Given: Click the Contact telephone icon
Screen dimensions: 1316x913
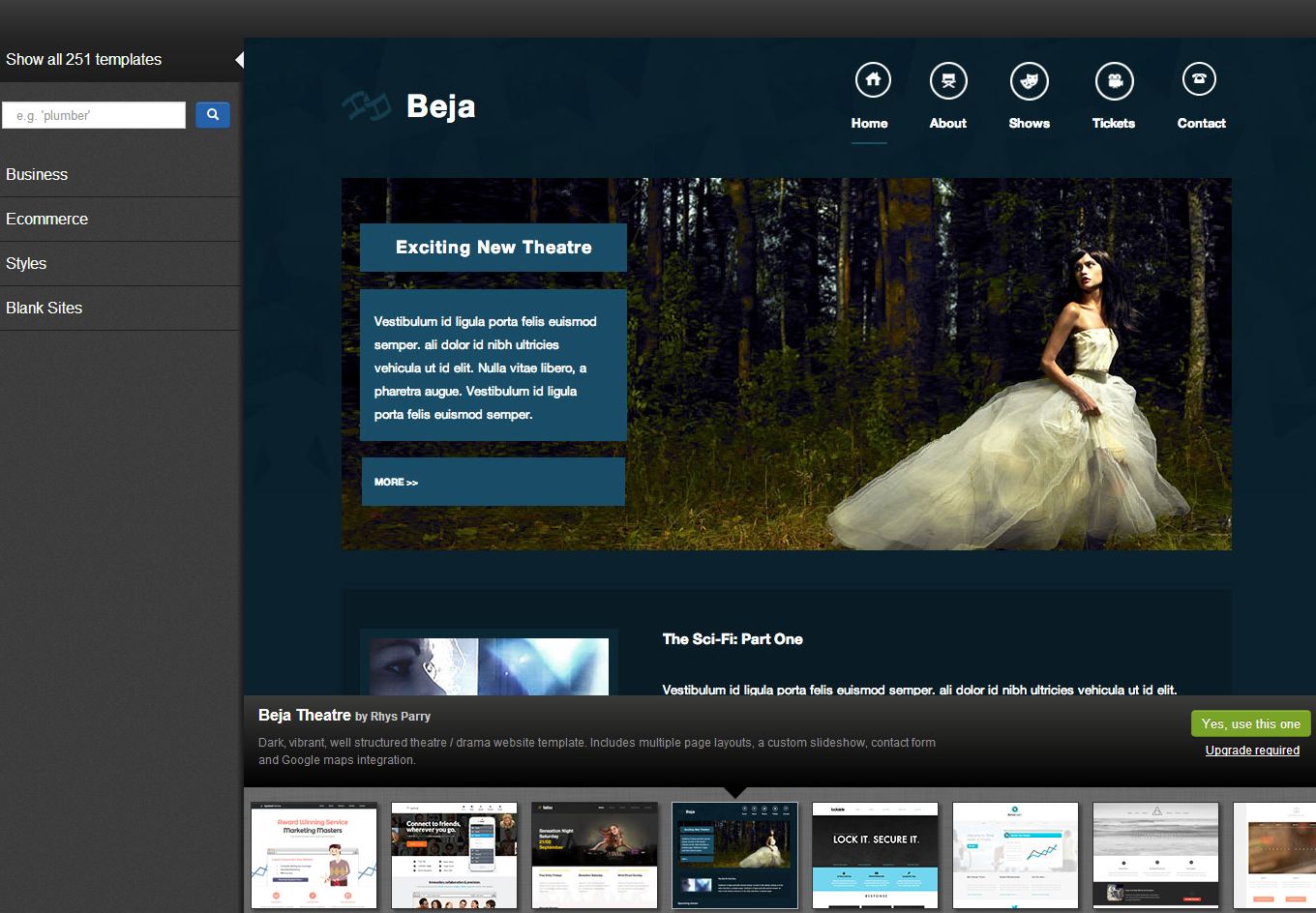Looking at the screenshot, I should (x=1199, y=79).
